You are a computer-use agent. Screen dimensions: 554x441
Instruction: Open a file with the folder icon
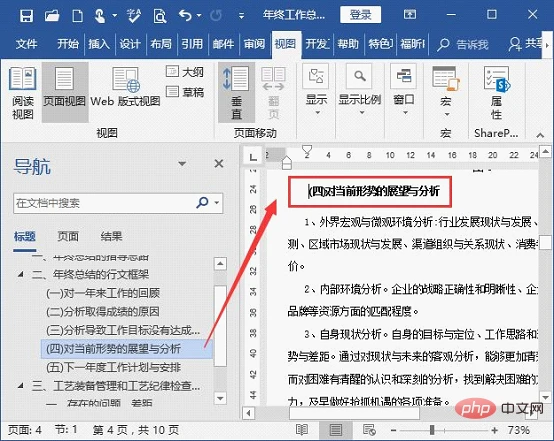[52, 16]
